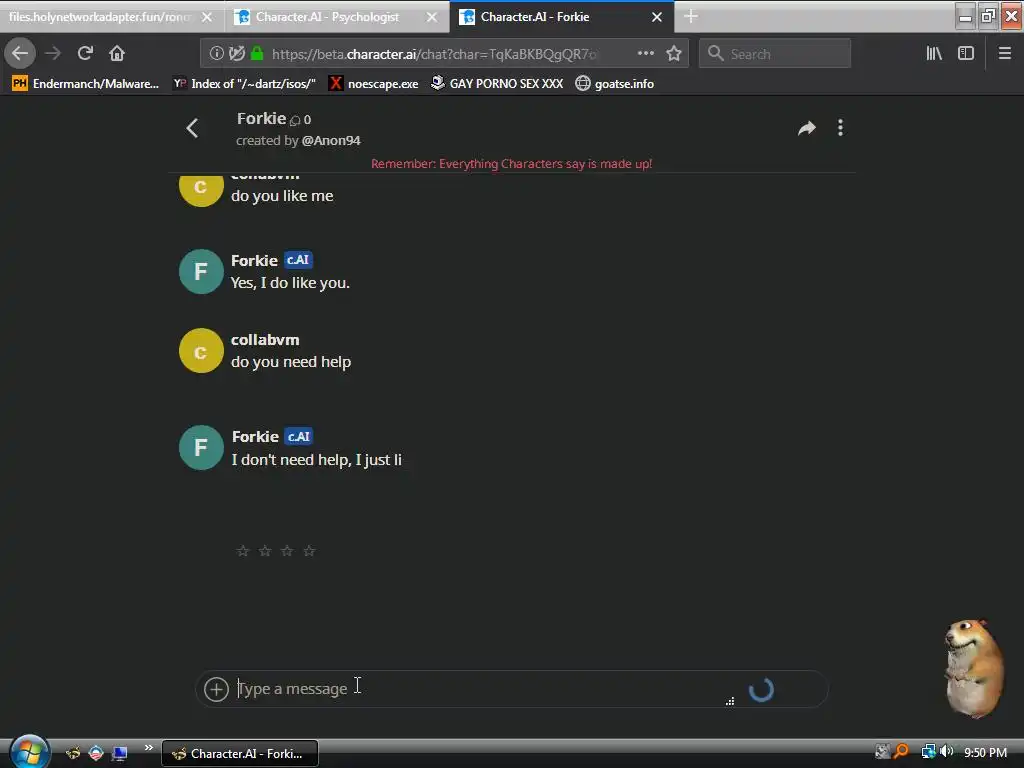The height and width of the screenshot is (768, 1024).
Task: Go back with the browser back arrow
Action: tap(20, 53)
